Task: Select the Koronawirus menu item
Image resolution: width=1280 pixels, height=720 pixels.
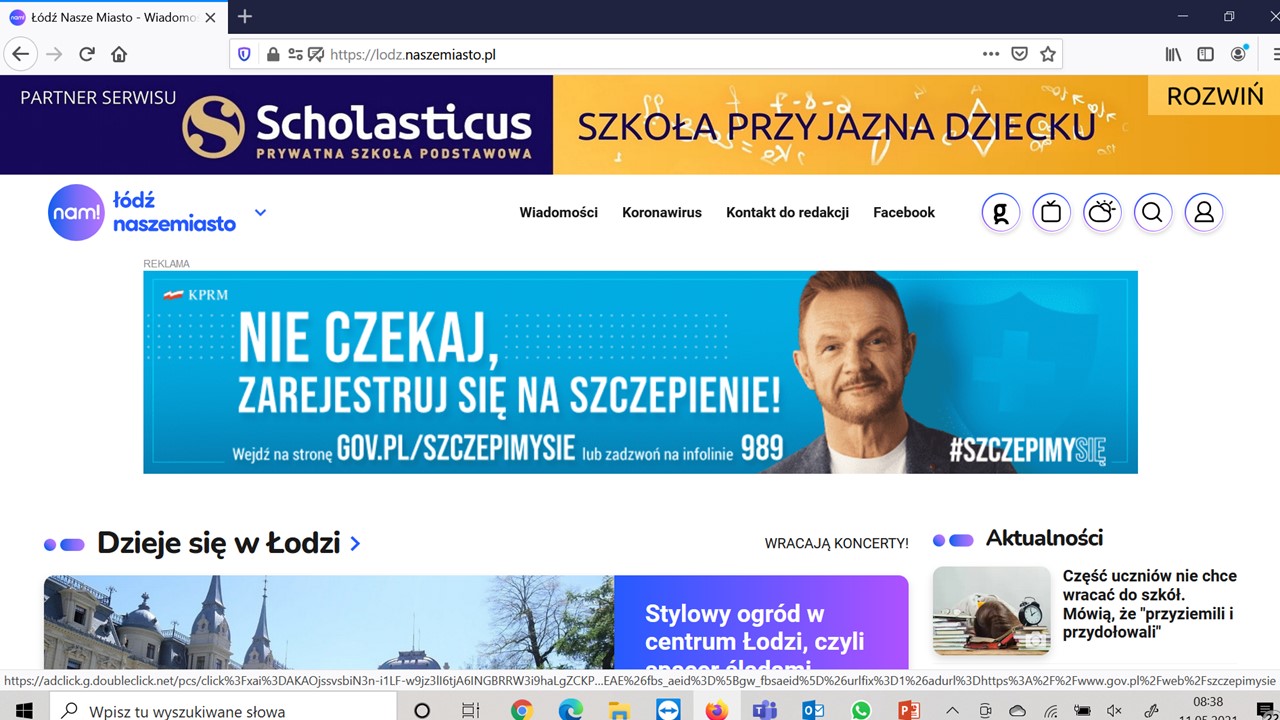Action: tap(662, 212)
